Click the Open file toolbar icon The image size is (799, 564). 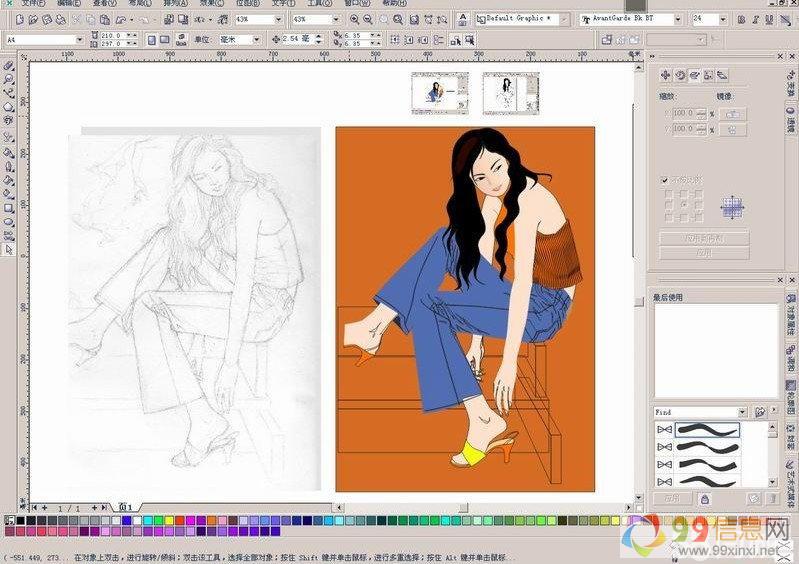33,19
